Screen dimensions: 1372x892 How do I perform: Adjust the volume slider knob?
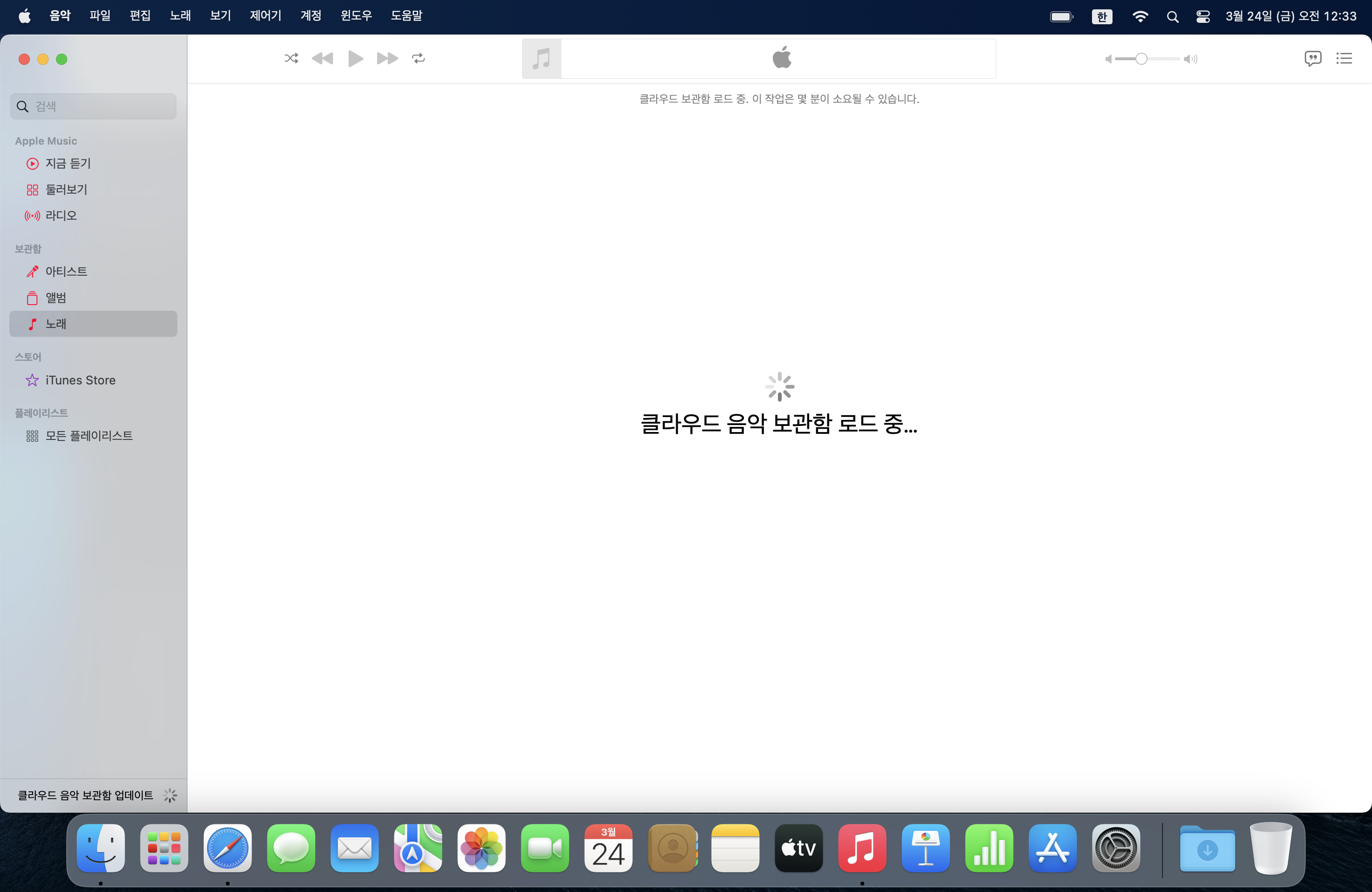1141,59
